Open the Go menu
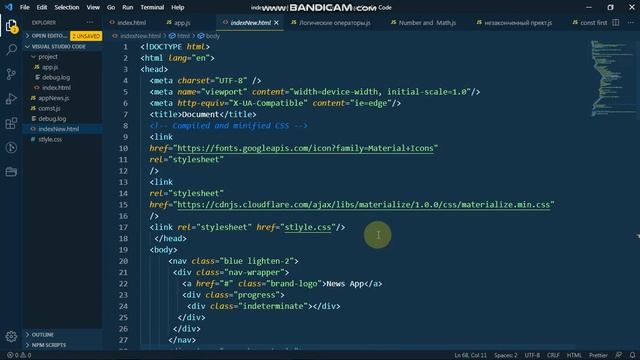This screenshot has width=640, height=360. [111, 7]
